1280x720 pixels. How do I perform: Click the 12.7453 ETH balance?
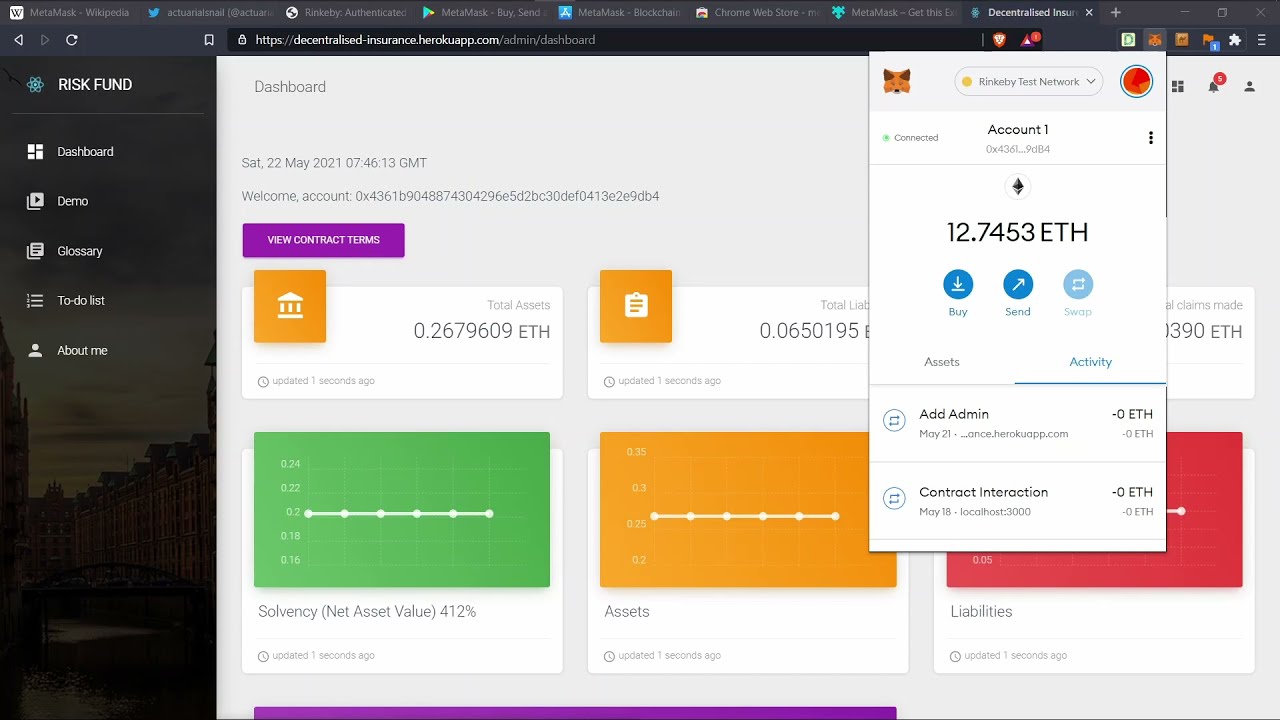[1017, 232]
